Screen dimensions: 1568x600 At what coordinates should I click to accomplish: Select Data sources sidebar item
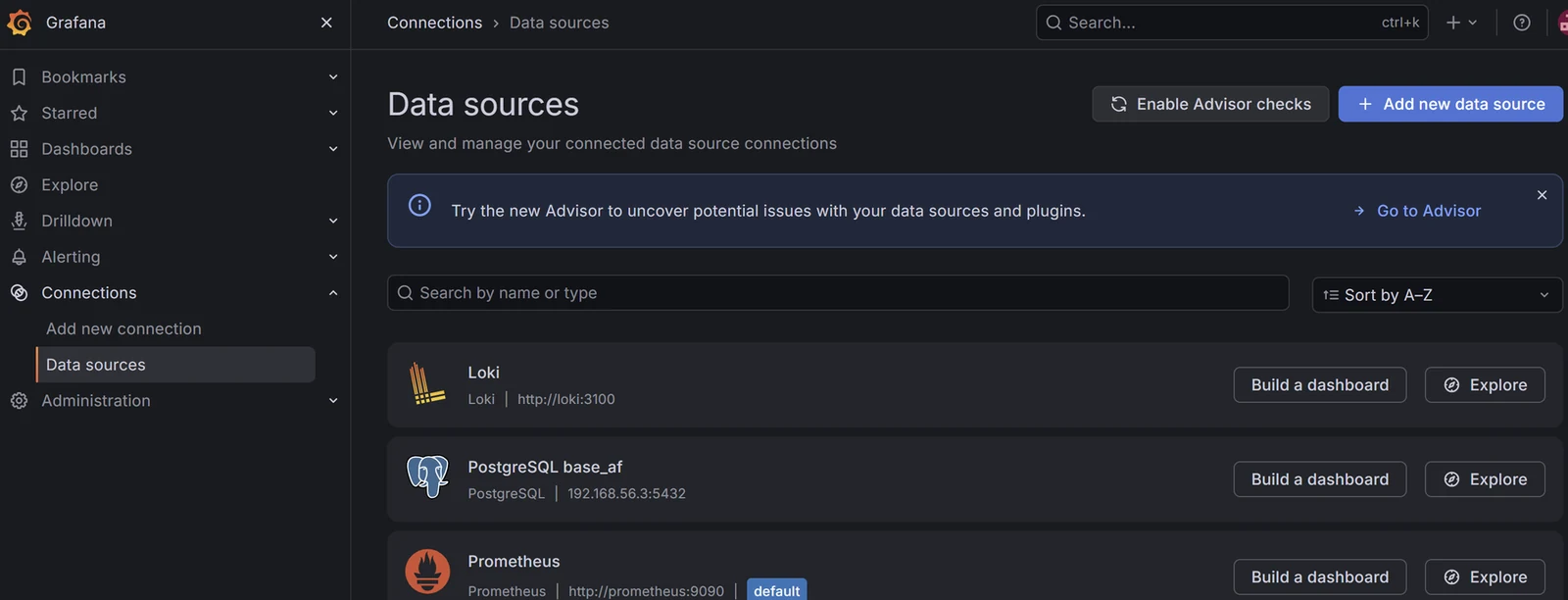click(175, 365)
